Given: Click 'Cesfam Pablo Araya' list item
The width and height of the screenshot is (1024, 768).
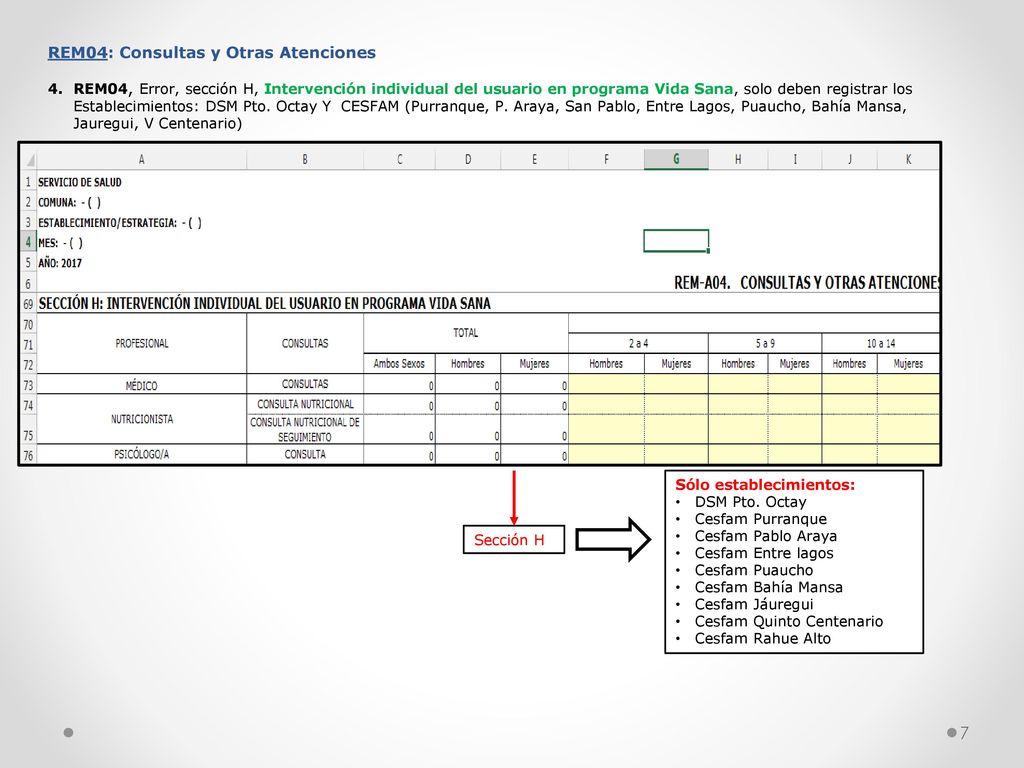Looking at the screenshot, I should [765, 536].
